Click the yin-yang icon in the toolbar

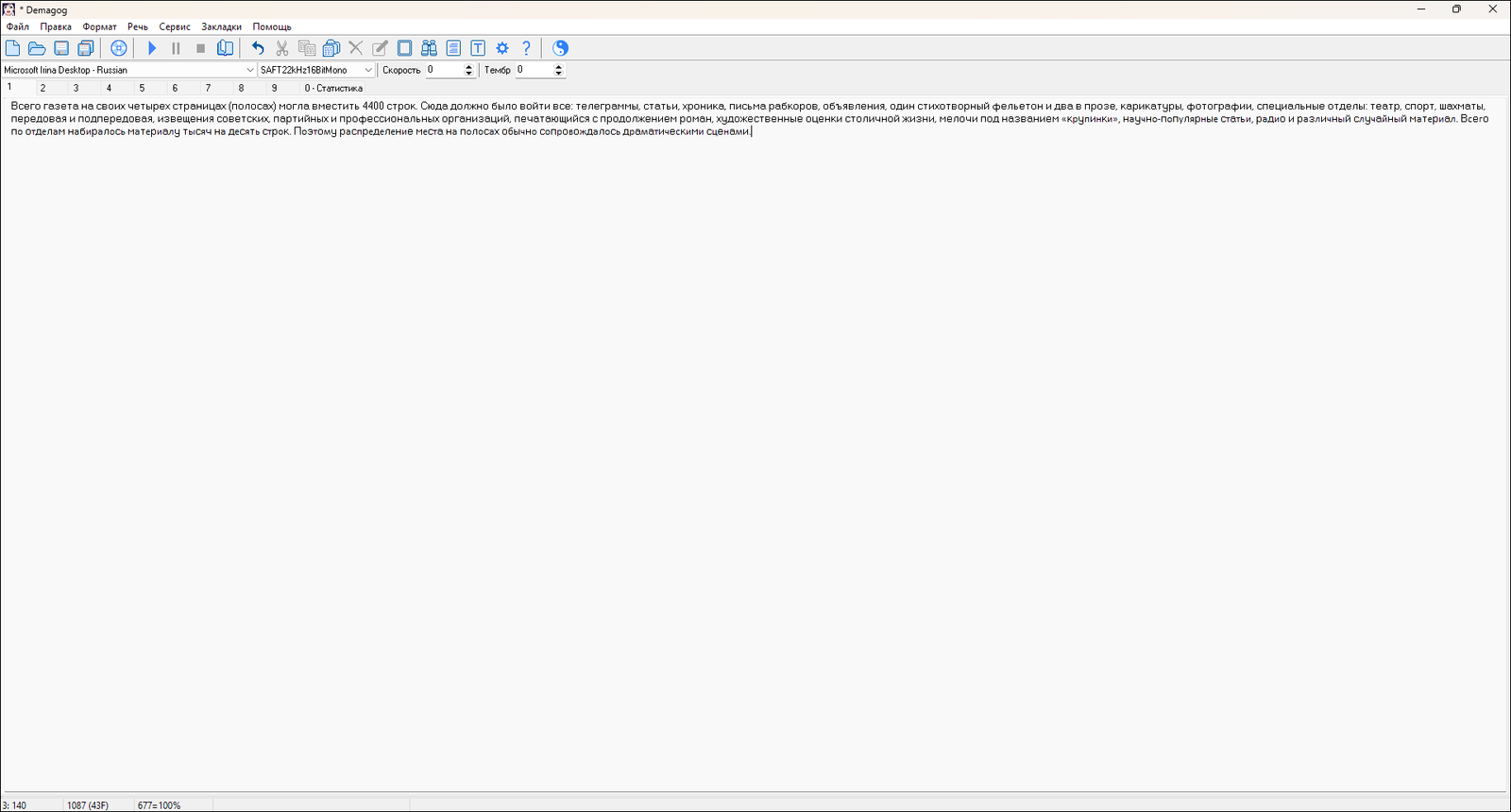click(x=561, y=48)
